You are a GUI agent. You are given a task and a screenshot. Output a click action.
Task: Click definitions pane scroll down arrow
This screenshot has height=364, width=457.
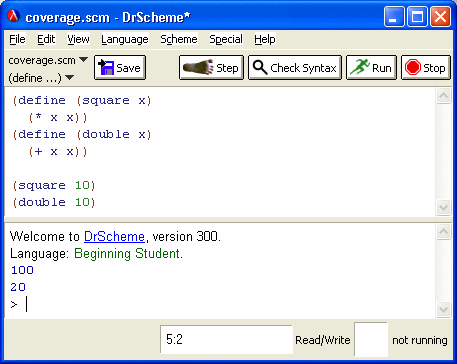pos(443,208)
